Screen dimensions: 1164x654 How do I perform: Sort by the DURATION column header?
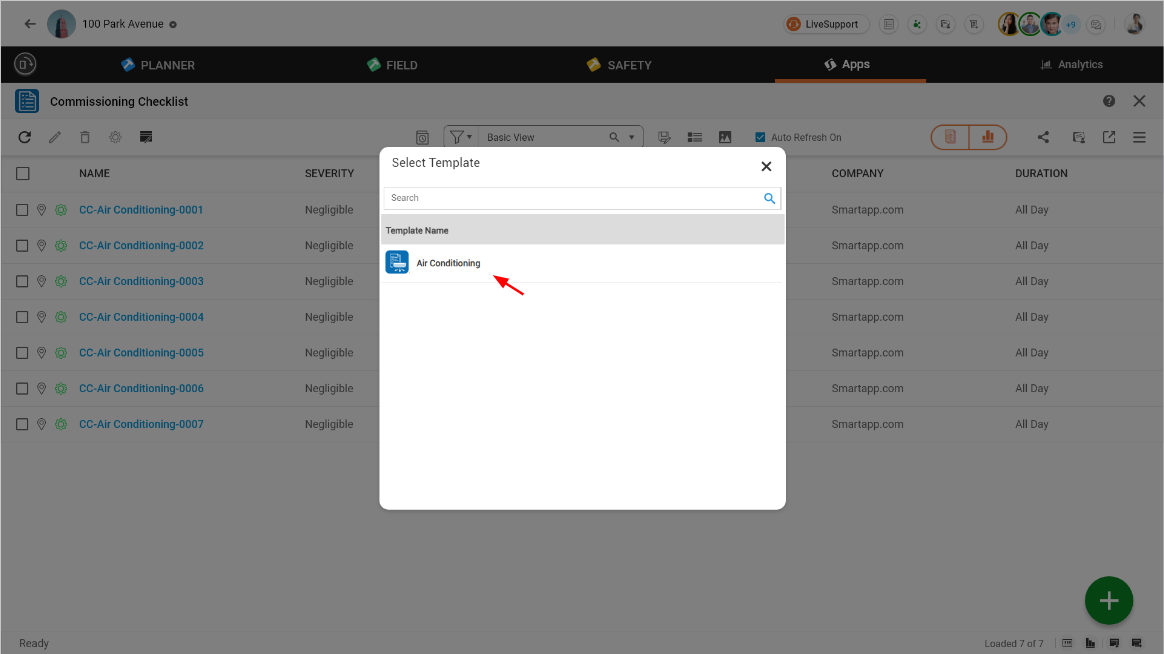(x=1042, y=174)
